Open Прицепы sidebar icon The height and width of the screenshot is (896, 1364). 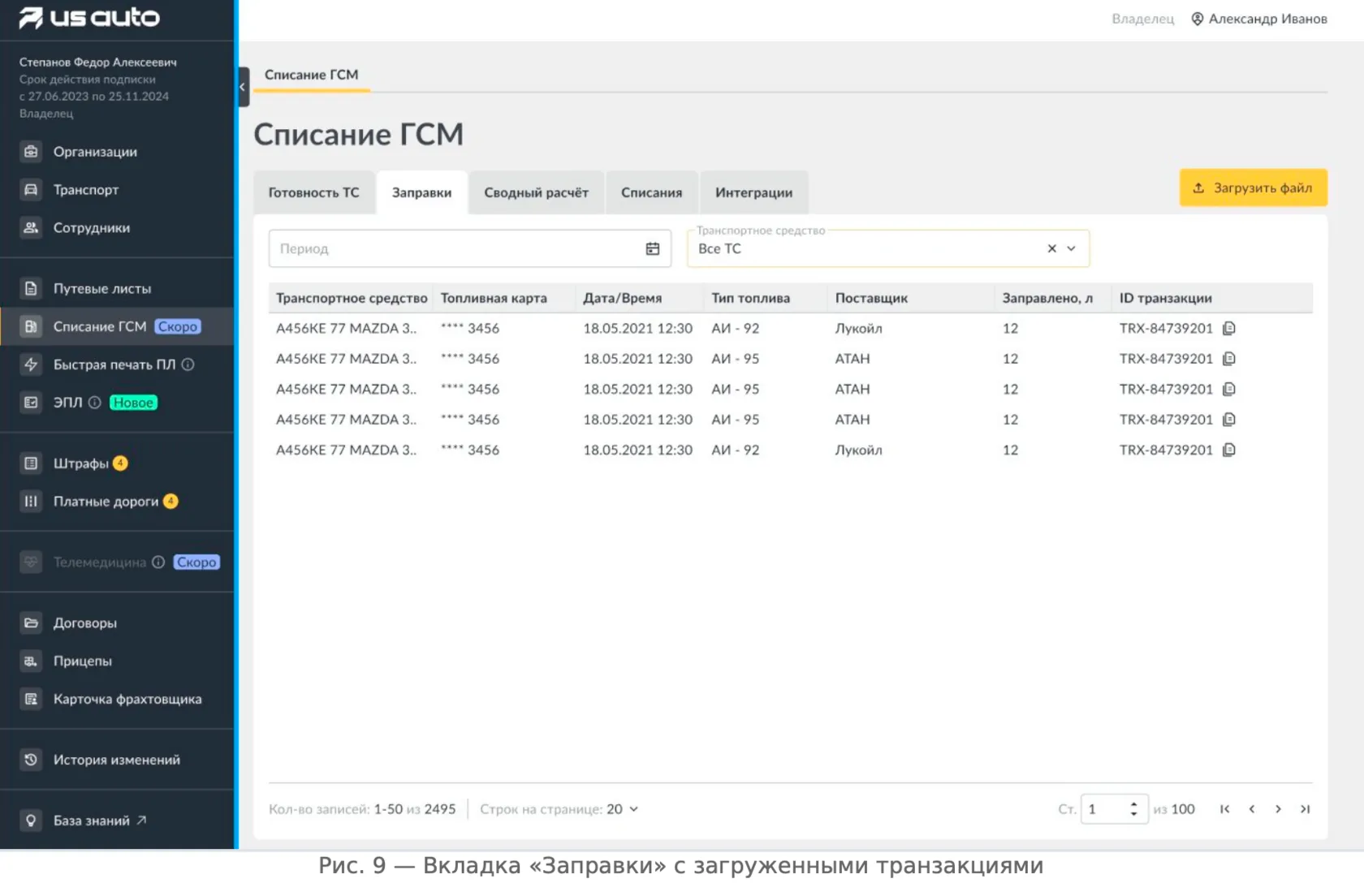pyautogui.click(x=31, y=661)
